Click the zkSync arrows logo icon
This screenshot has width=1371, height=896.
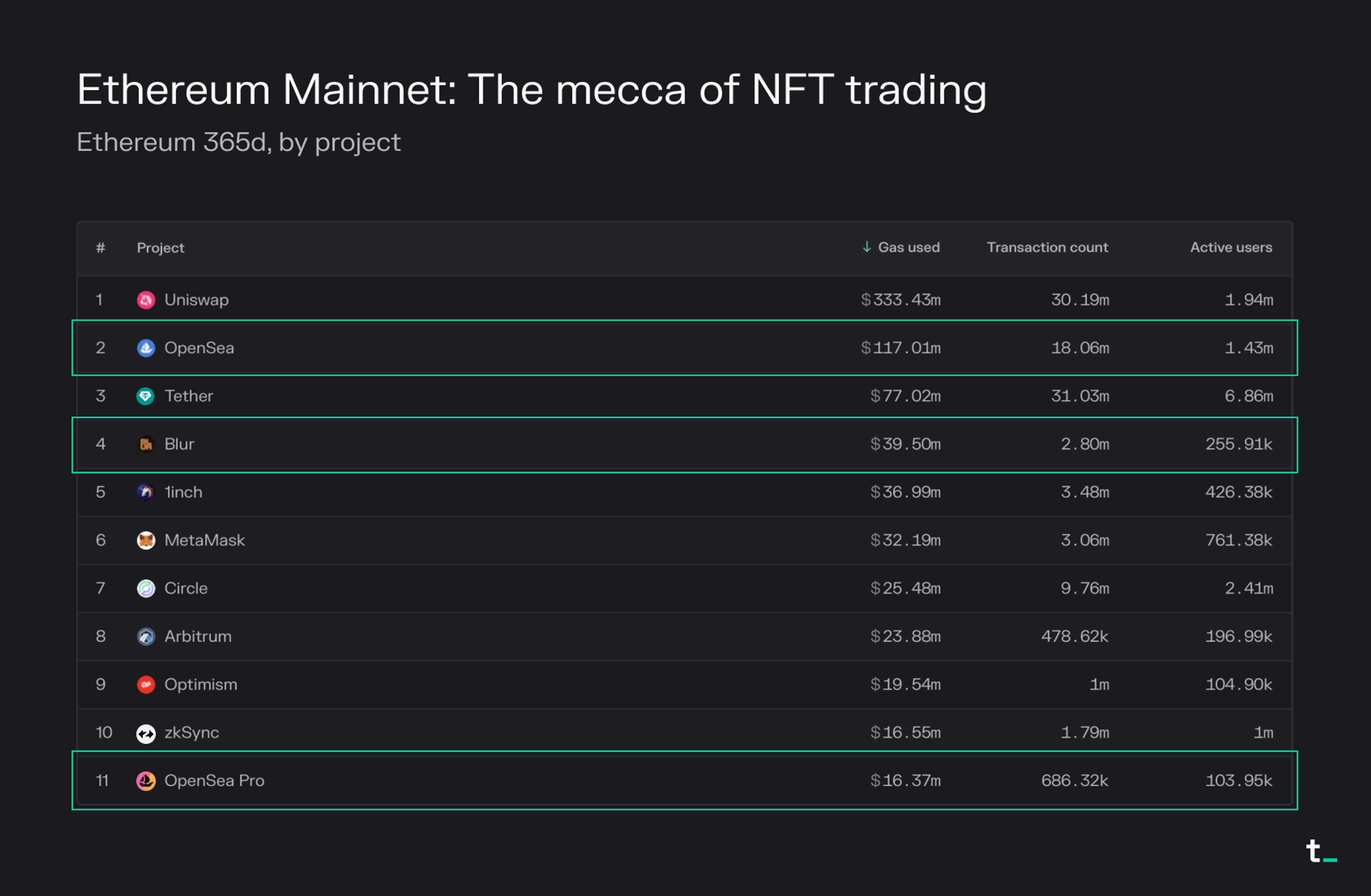[x=146, y=734]
